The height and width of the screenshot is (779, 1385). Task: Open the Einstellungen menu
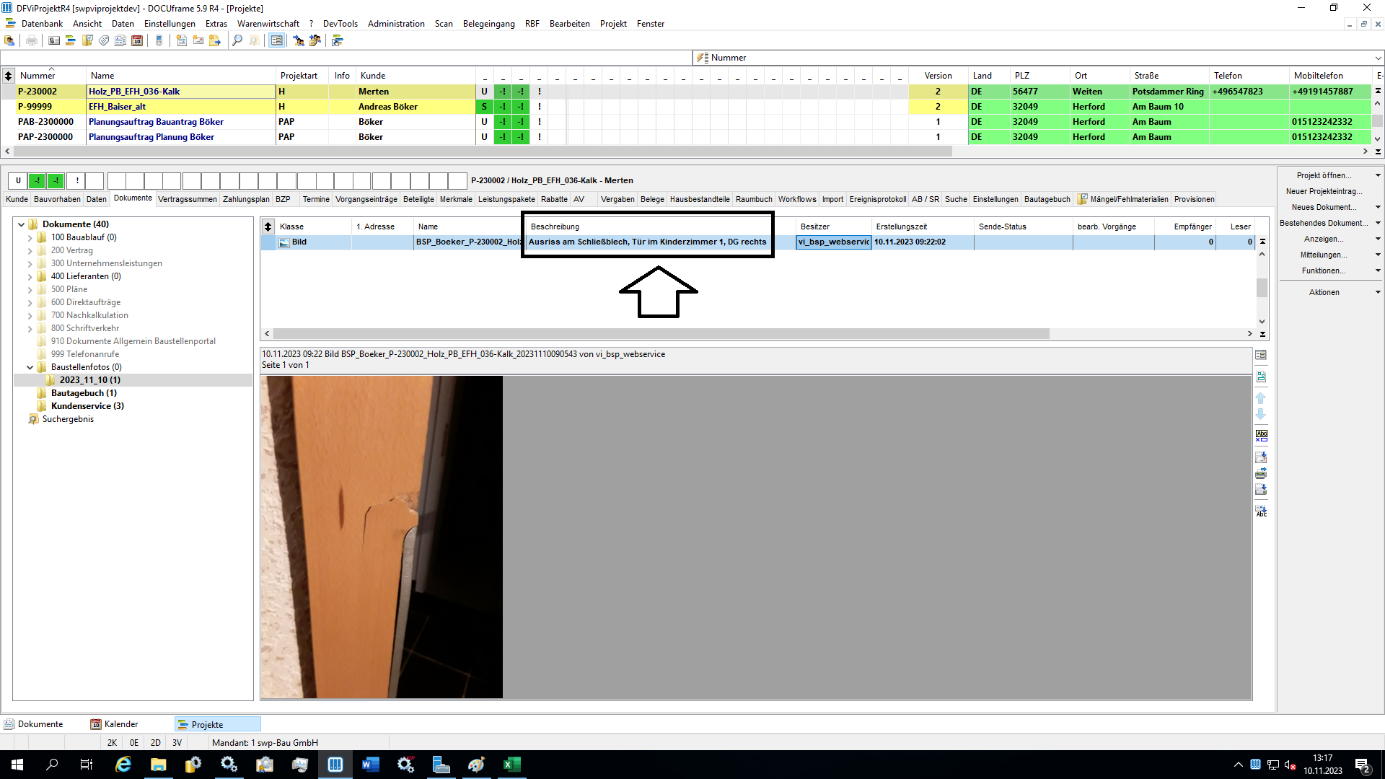(x=170, y=23)
